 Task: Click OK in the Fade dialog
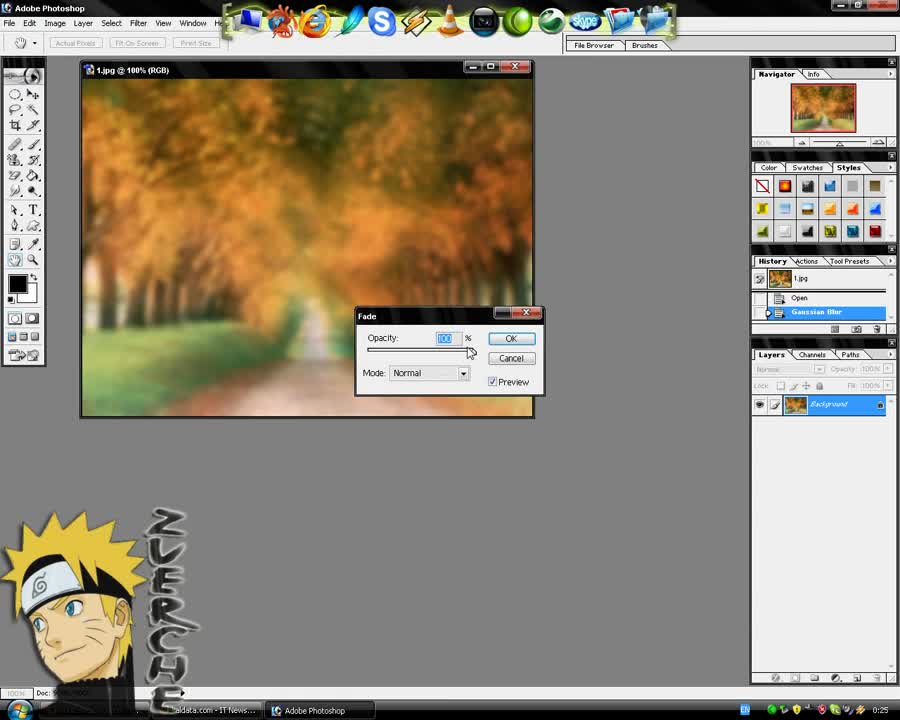point(511,339)
